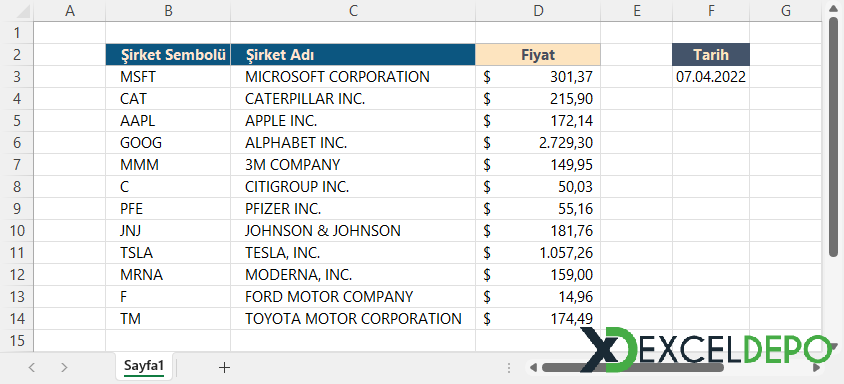This screenshot has height=384, width=844.
Task: Select the price cell 2.729,30
Action: coord(538,143)
